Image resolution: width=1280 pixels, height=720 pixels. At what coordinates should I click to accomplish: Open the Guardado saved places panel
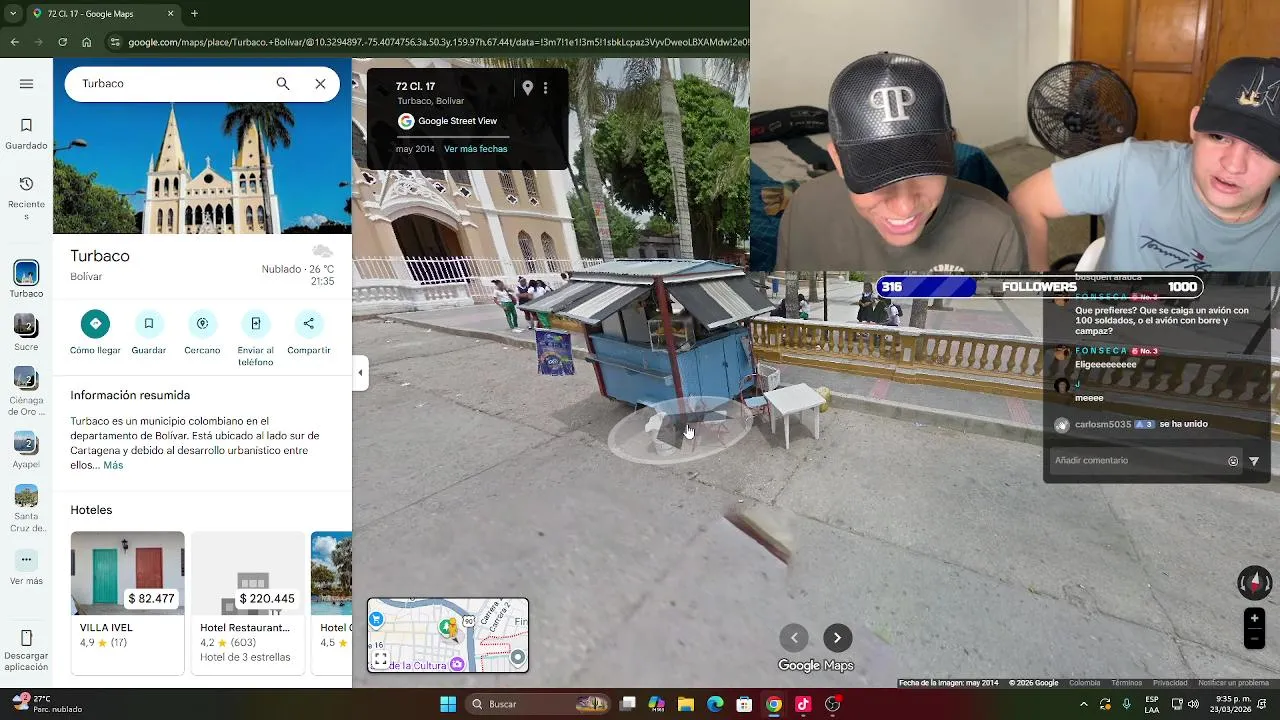[26, 134]
